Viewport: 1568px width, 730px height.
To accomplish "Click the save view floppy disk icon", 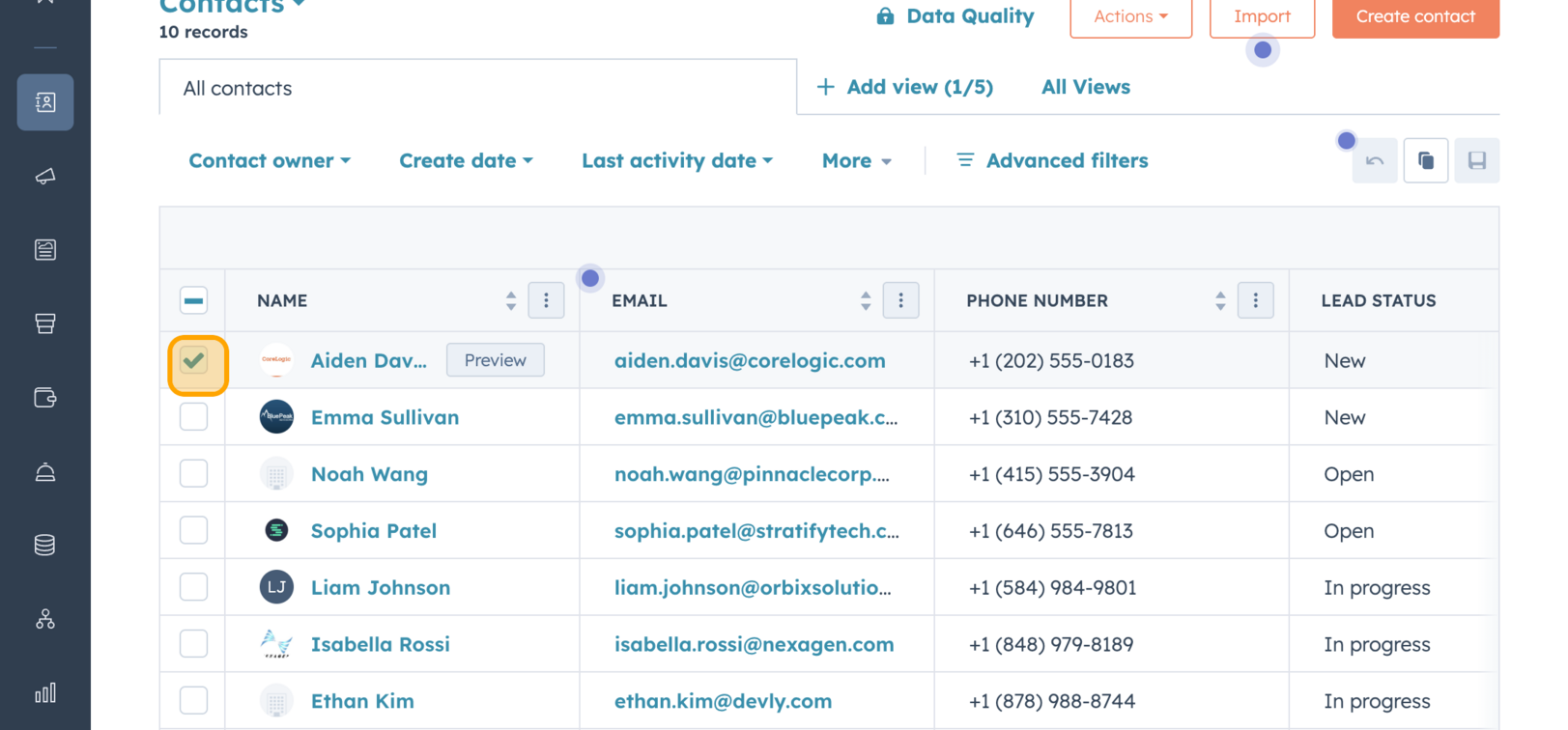I will [1476, 161].
